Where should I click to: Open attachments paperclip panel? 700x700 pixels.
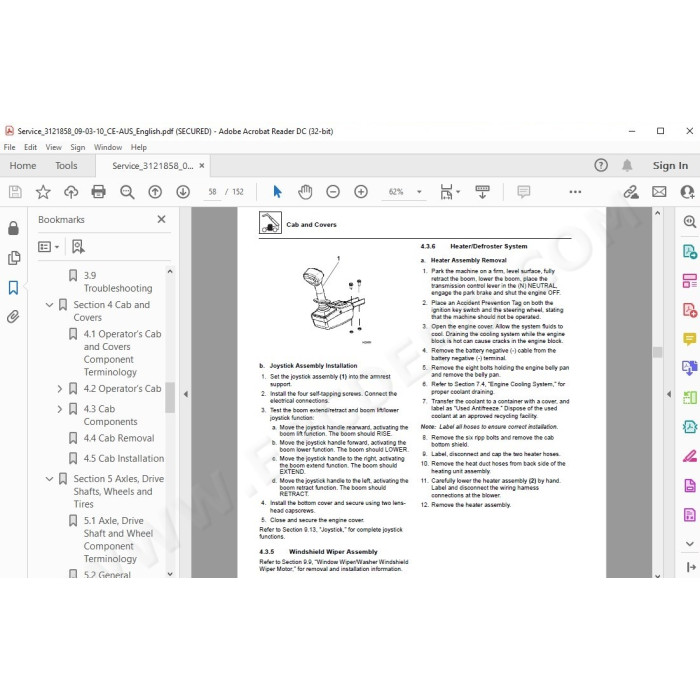click(x=13, y=317)
